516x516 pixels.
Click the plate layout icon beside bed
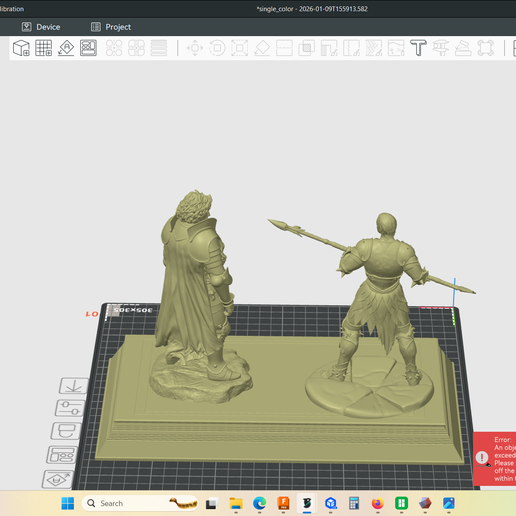tap(62, 455)
